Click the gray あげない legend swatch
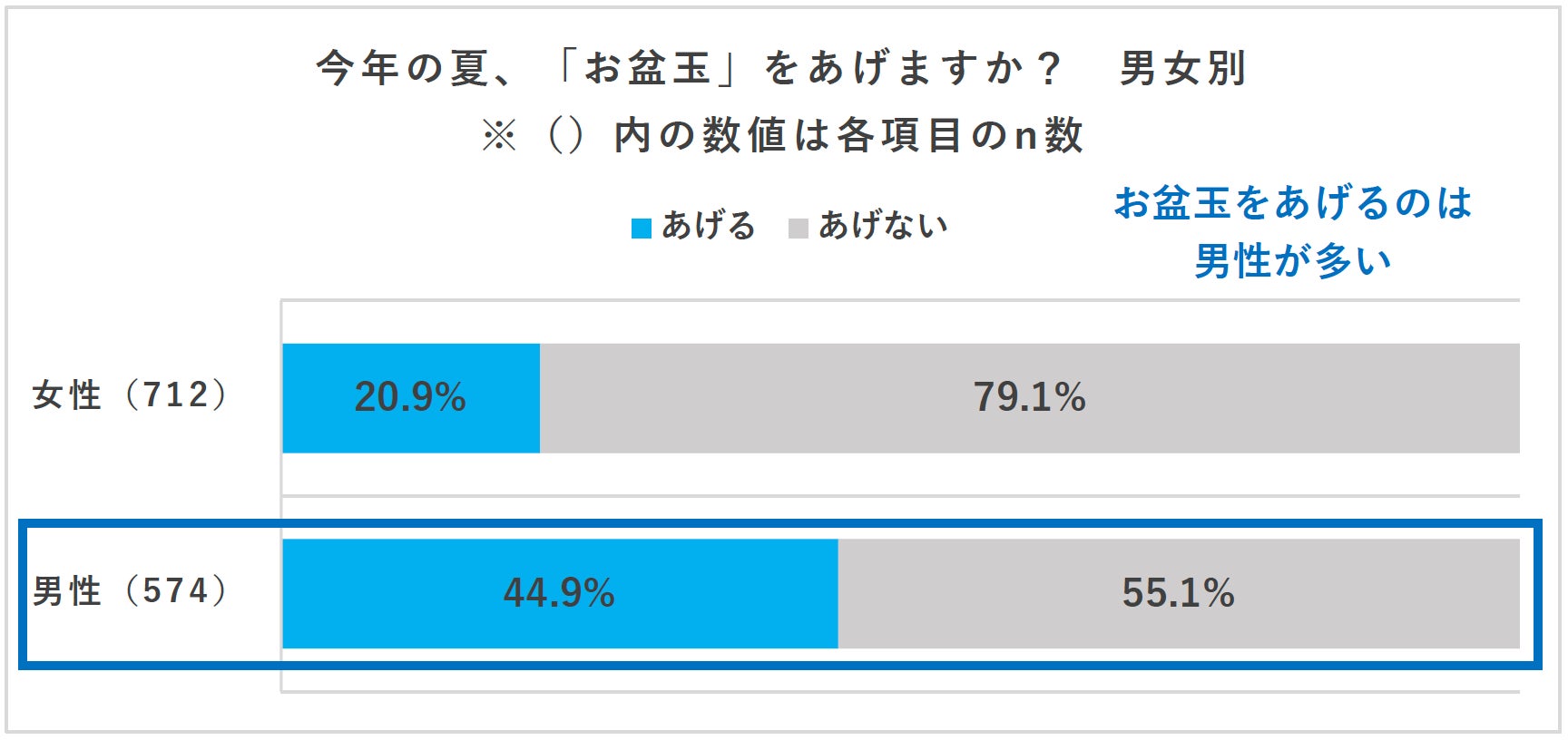1568x740 pixels. click(x=798, y=228)
